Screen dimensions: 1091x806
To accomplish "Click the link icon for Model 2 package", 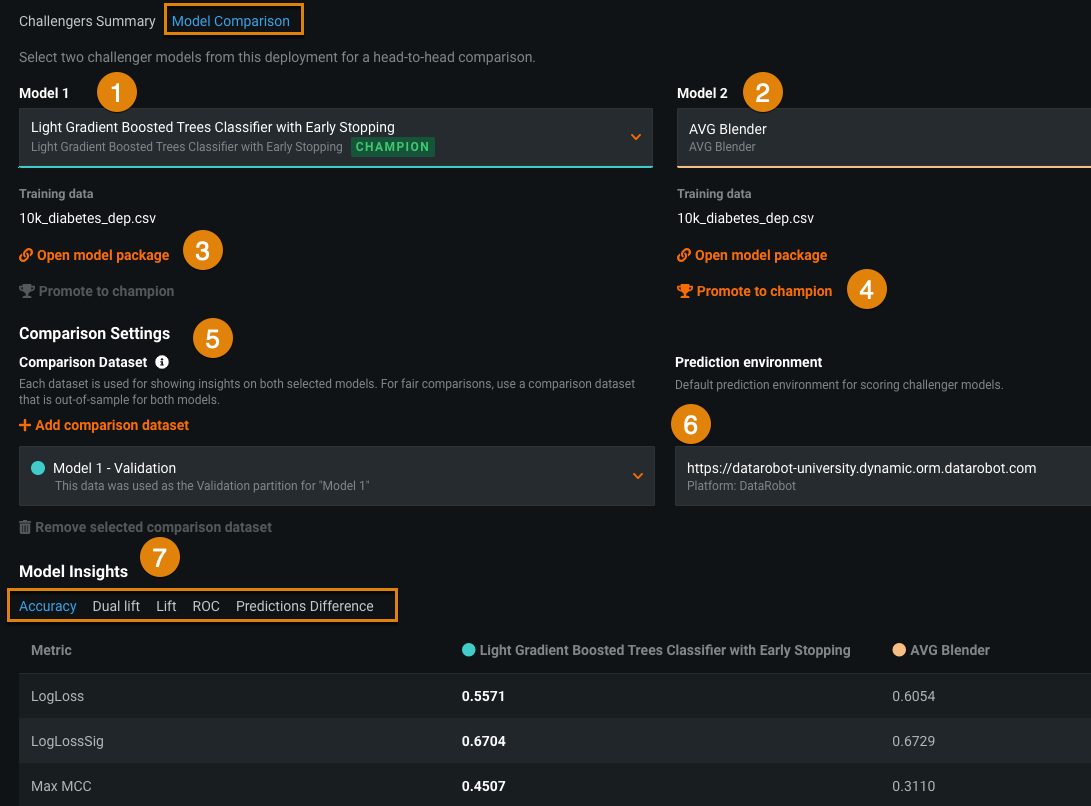I will 684,255.
